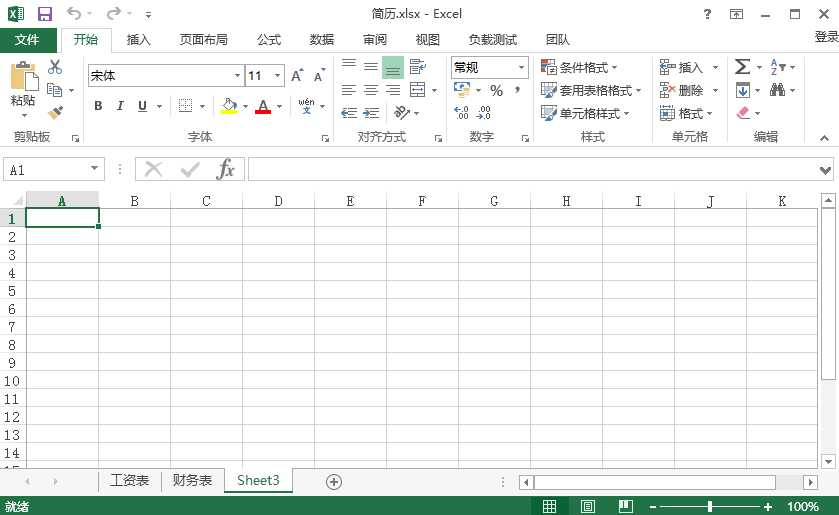The image size is (839, 515).
Task: Toggle italic formatting
Action: 120,105
